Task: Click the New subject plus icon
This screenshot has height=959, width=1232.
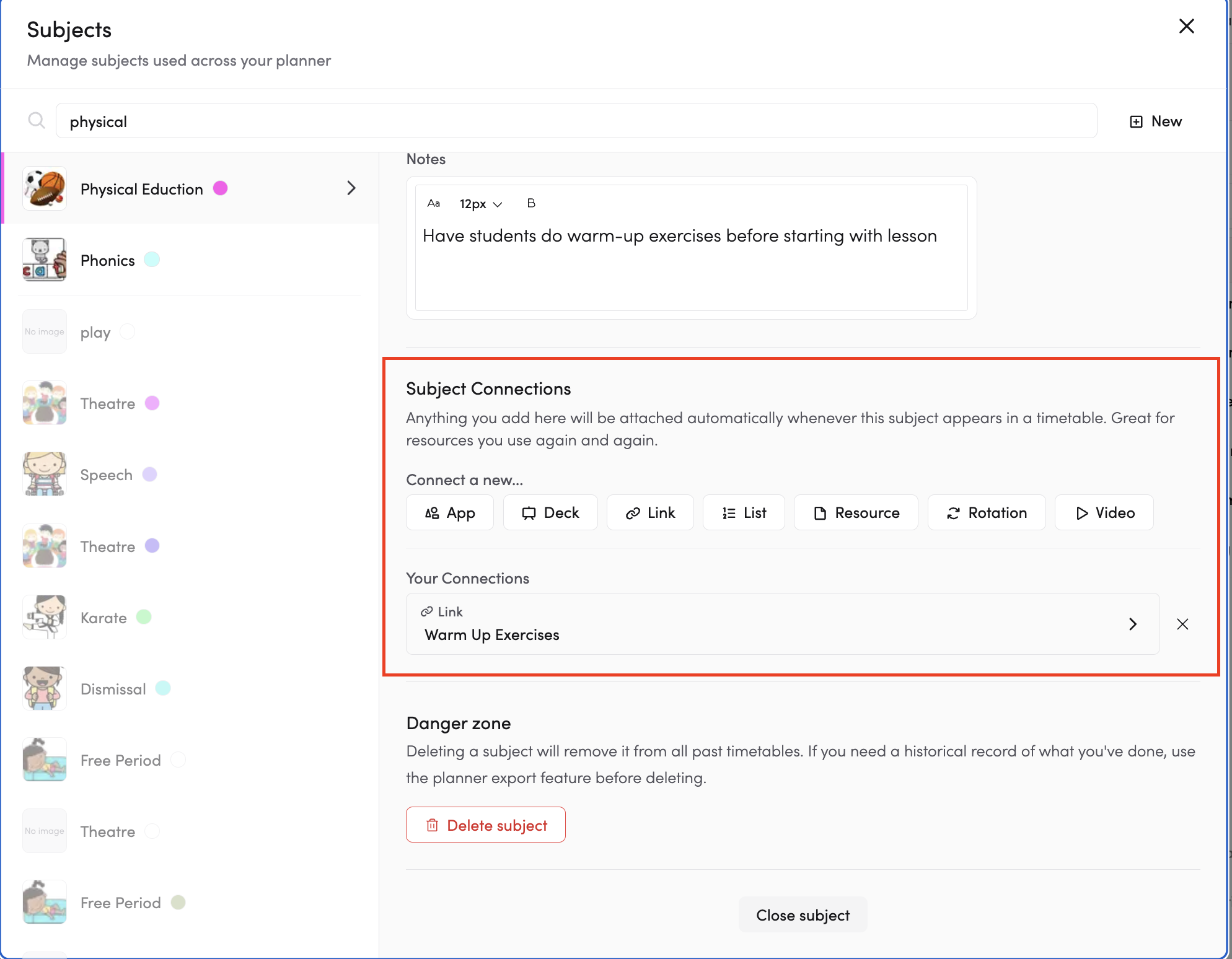Action: pos(1135,121)
